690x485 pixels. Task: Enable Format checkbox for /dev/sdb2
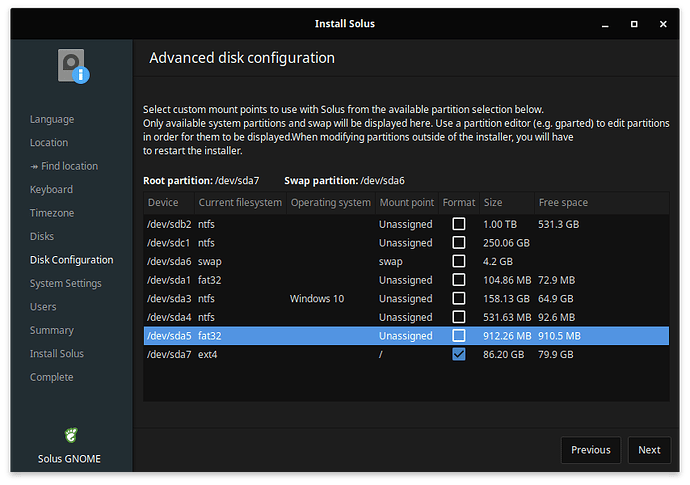click(x=459, y=224)
